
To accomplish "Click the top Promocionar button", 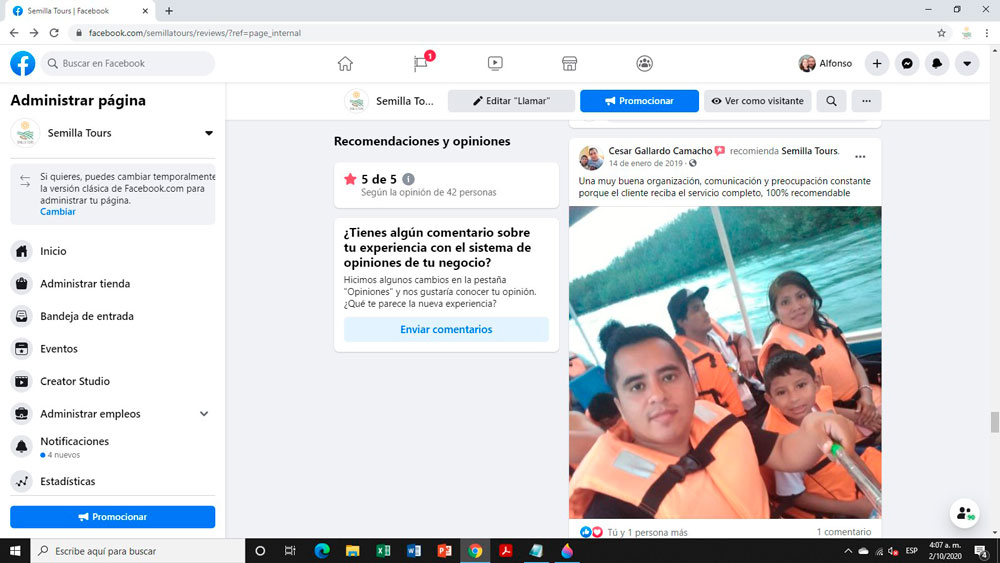I will pyautogui.click(x=639, y=101).
